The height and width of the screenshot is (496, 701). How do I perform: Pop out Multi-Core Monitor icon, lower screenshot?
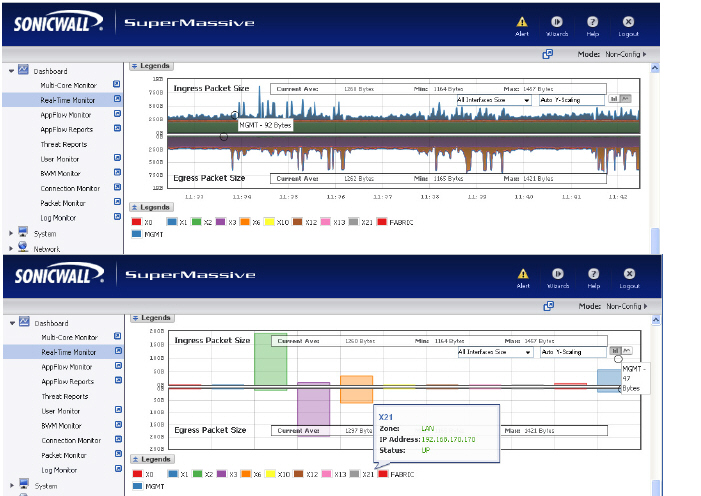coord(118,336)
